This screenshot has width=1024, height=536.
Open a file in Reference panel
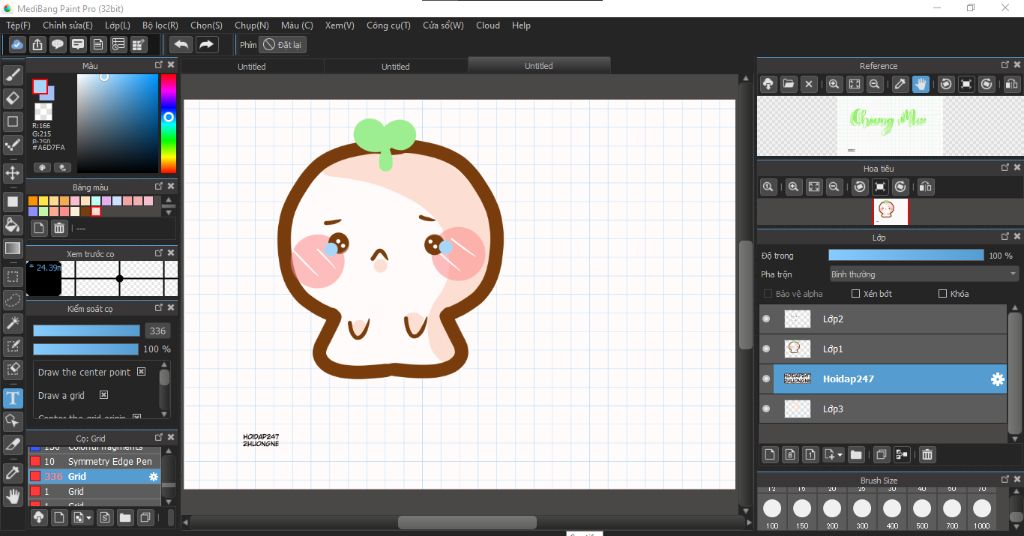coord(788,84)
